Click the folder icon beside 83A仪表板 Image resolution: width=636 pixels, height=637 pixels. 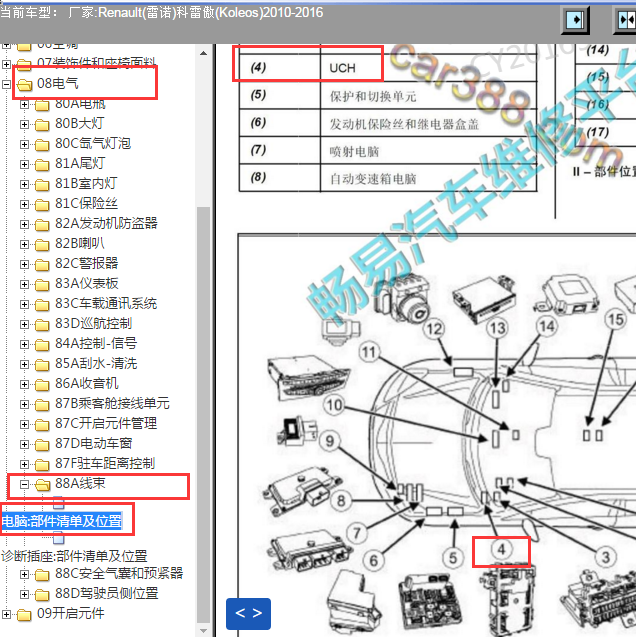pos(42,284)
